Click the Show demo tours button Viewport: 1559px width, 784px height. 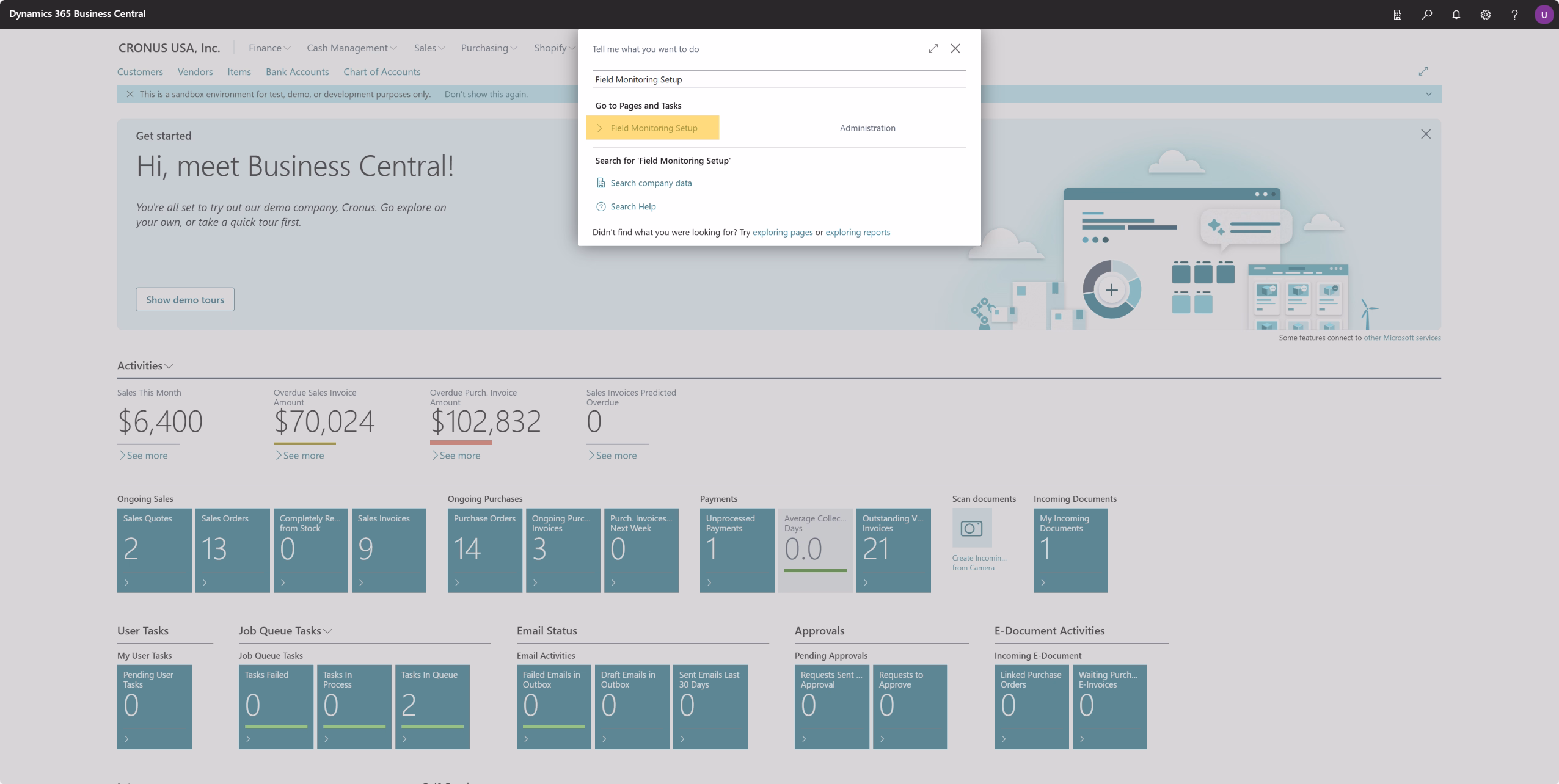pos(184,299)
